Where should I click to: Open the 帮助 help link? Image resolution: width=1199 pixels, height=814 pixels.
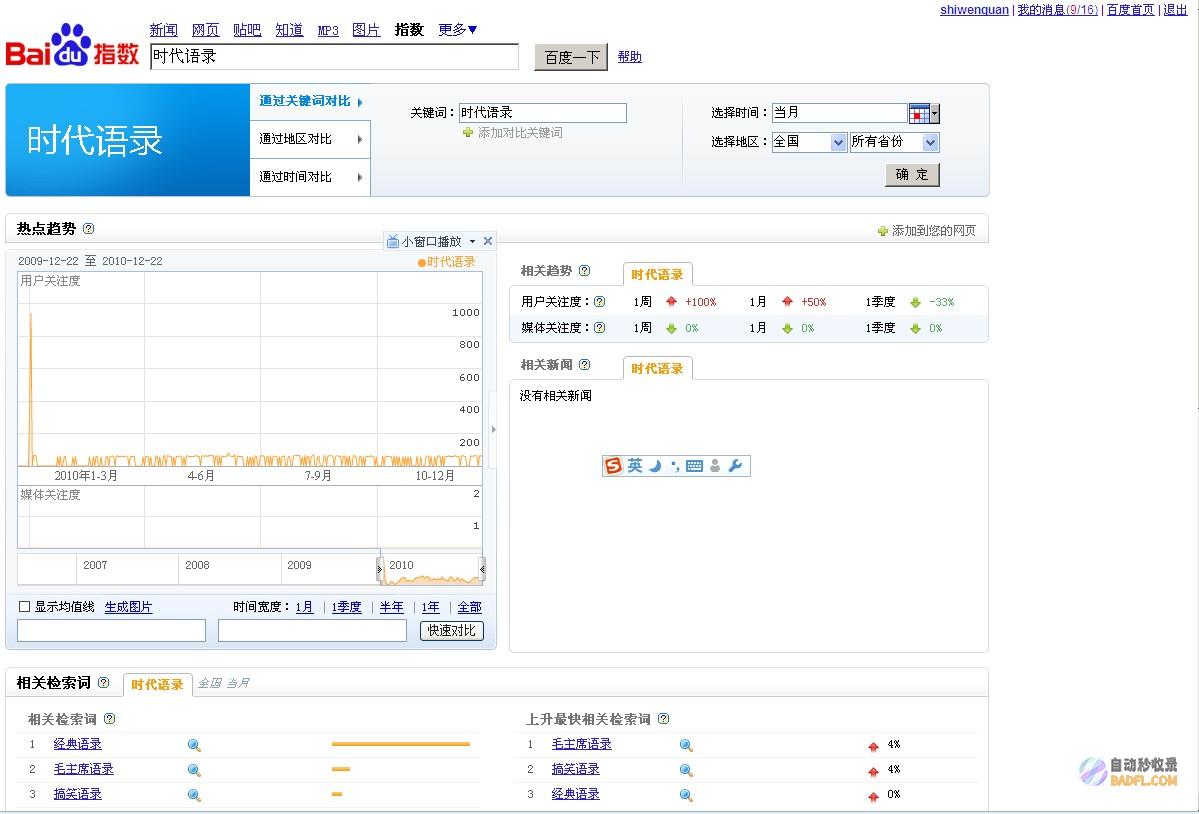(629, 57)
